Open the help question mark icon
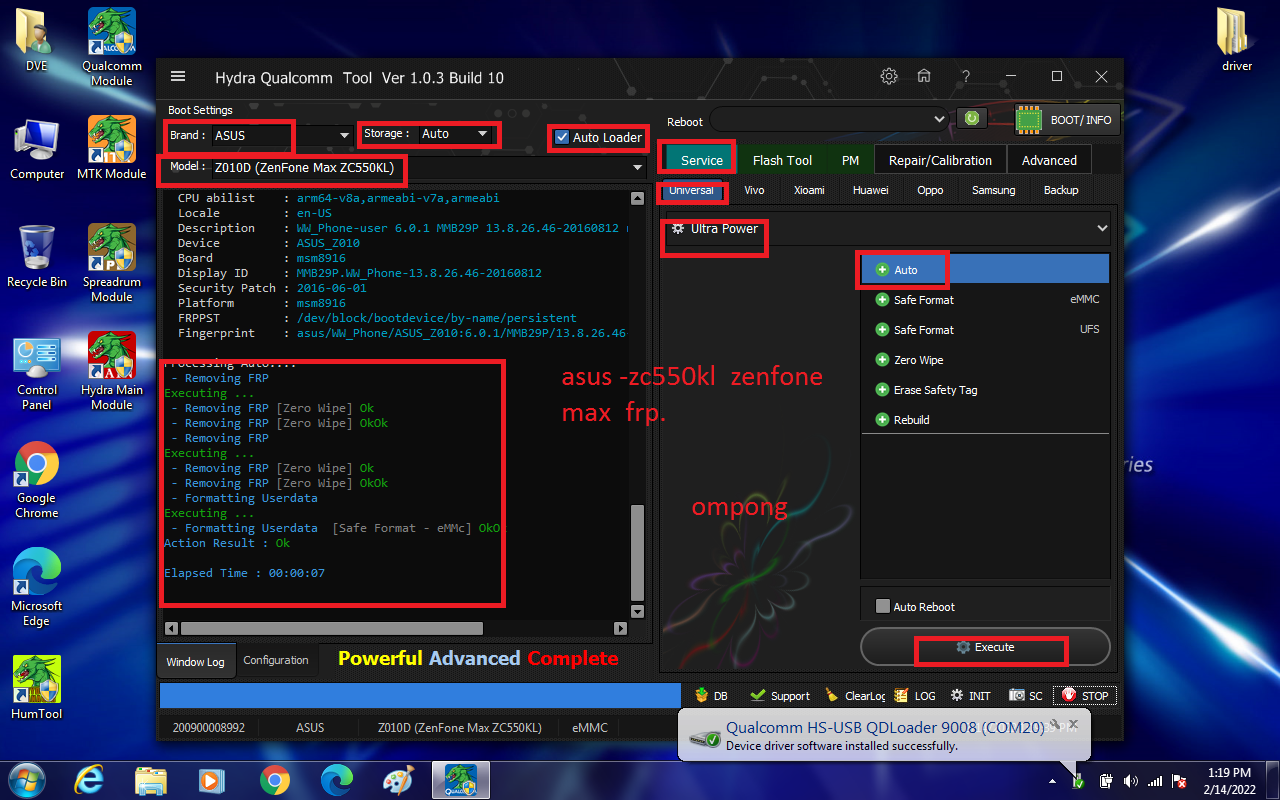 [965, 77]
